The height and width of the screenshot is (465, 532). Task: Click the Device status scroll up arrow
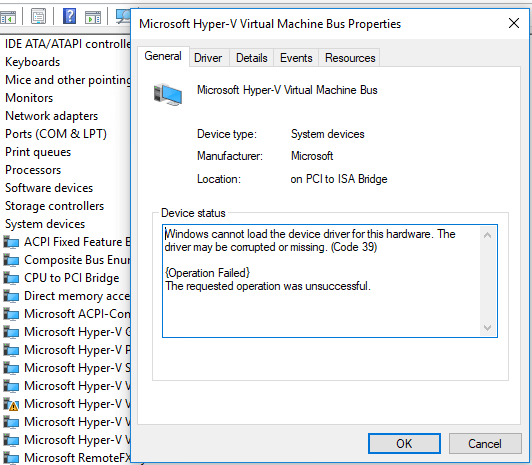point(488,235)
